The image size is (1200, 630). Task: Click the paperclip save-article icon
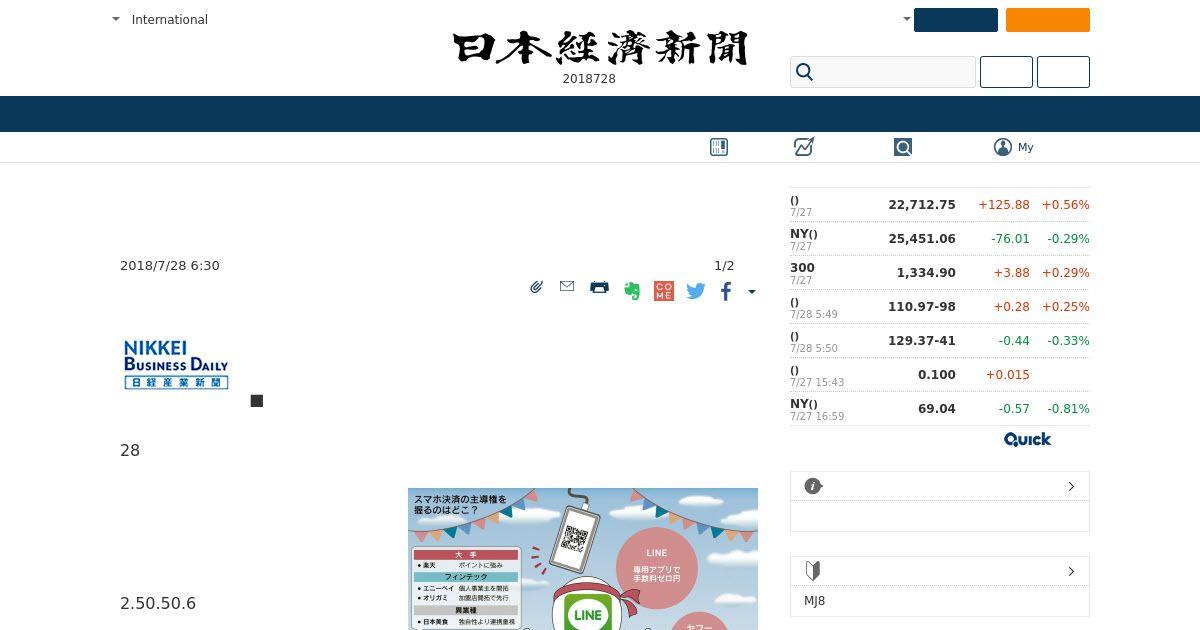(x=537, y=287)
